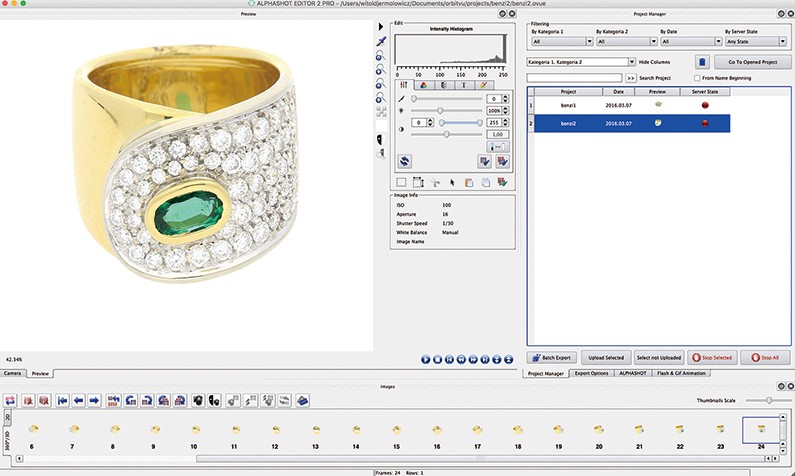Click the blue card icon ending images toolbar
This screenshot has height=476, width=795.
coord(302,400)
